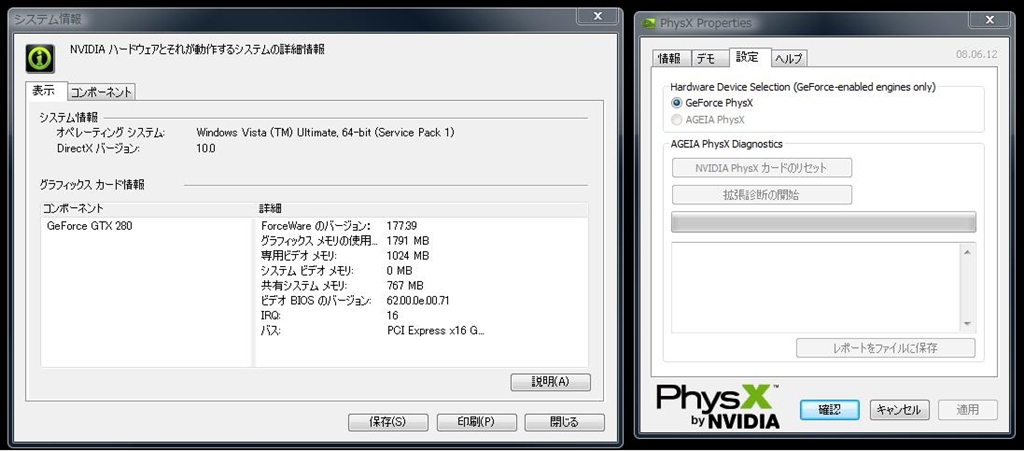Click the PhysX by NVIDIA logo
The width and height of the screenshot is (1024, 451).
click(x=718, y=406)
